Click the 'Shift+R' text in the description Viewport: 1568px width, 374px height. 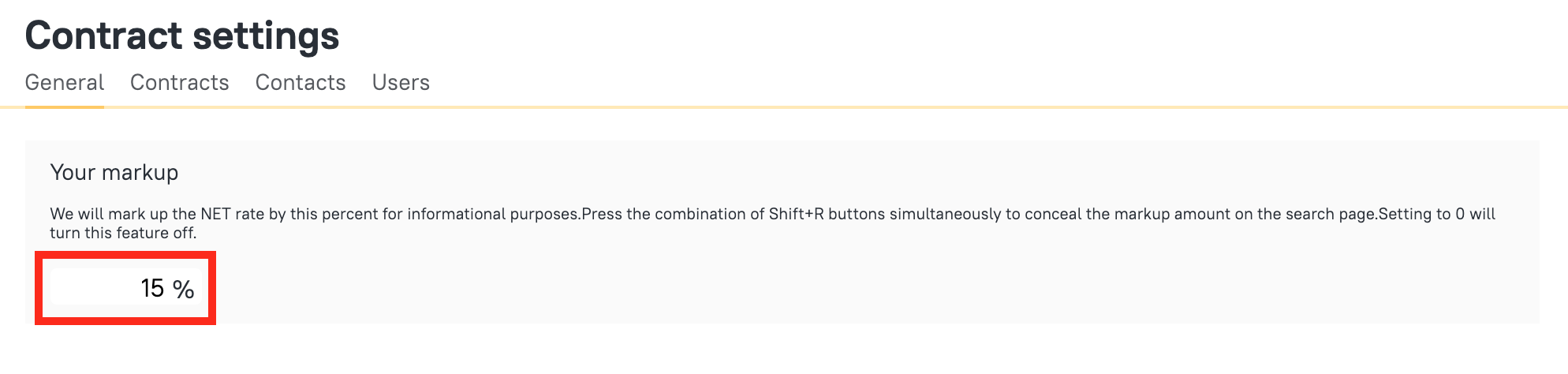[x=797, y=215]
